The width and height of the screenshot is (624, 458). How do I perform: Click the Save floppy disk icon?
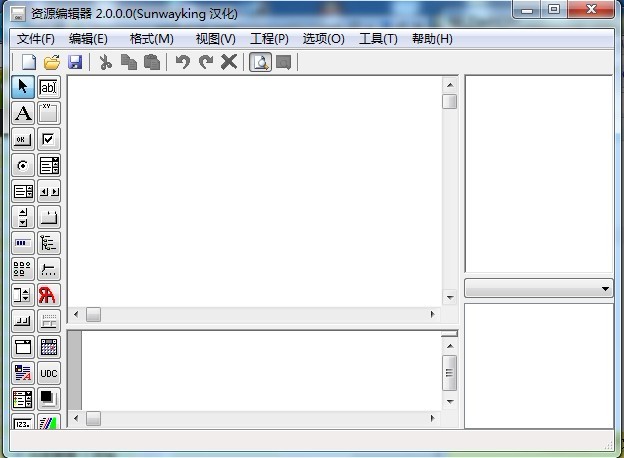tap(75, 62)
